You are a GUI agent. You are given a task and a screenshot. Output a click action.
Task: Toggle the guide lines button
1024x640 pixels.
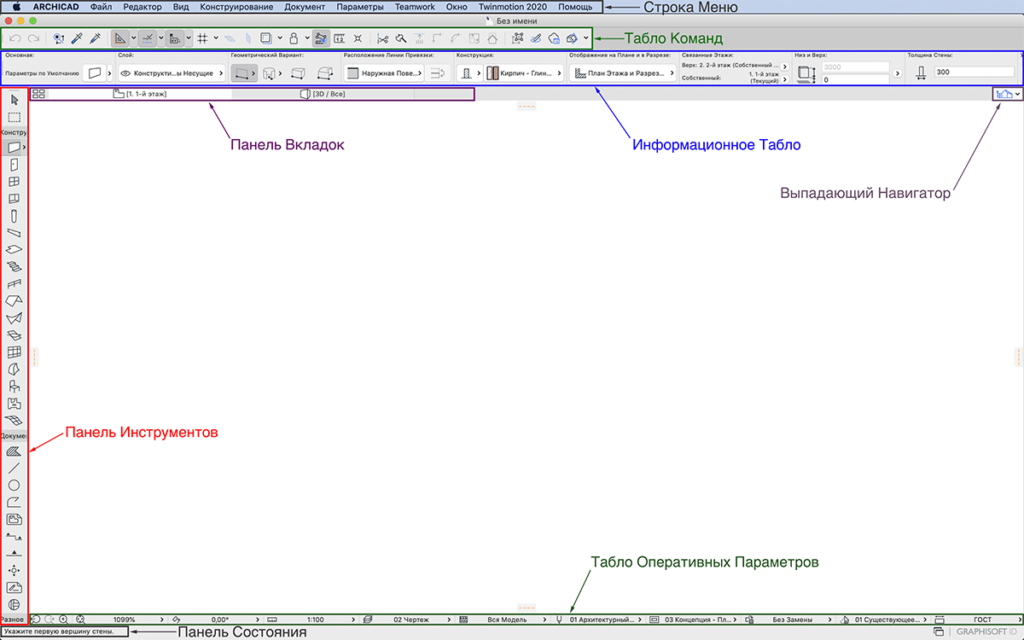click(148, 38)
